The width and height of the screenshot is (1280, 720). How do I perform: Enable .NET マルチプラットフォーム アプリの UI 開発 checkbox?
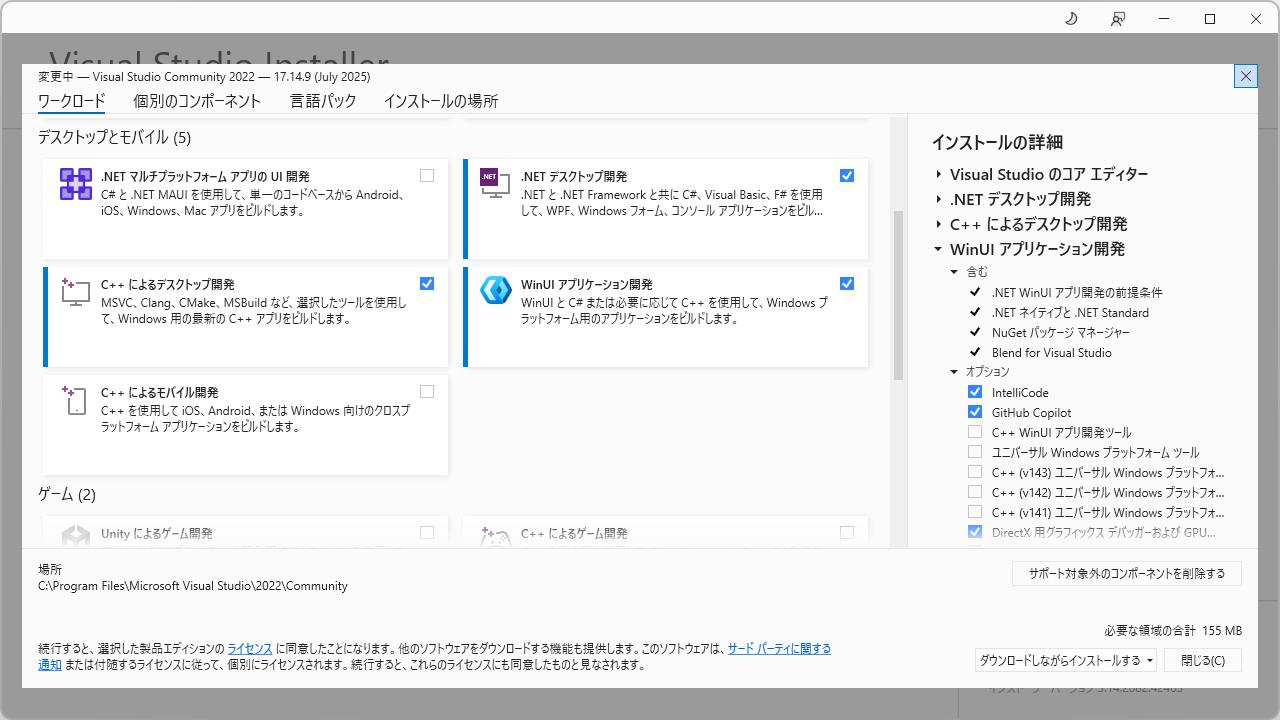click(x=427, y=176)
